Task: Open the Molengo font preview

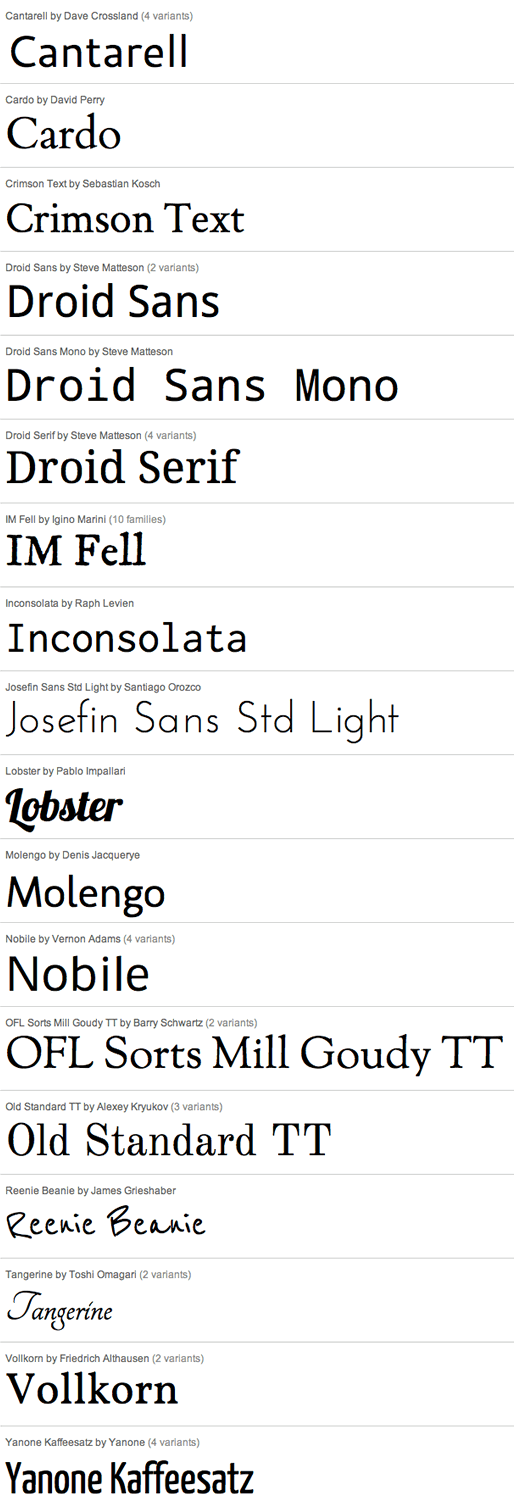Action: click(86, 891)
